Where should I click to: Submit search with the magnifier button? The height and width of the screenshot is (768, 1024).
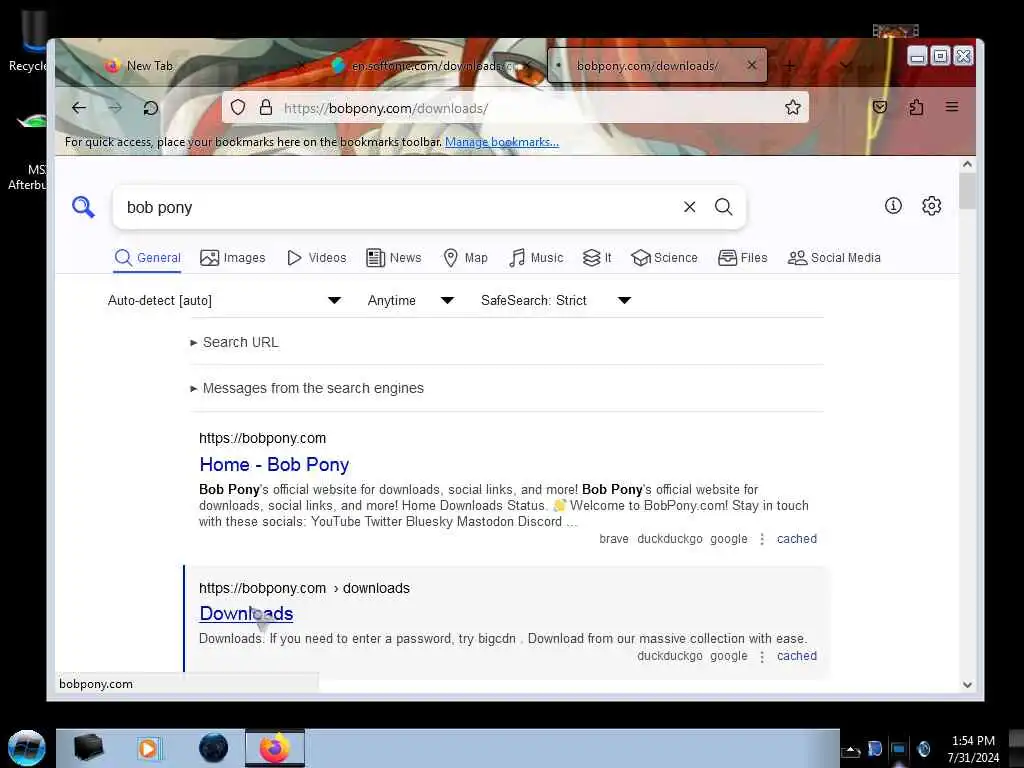tap(723, 206)
